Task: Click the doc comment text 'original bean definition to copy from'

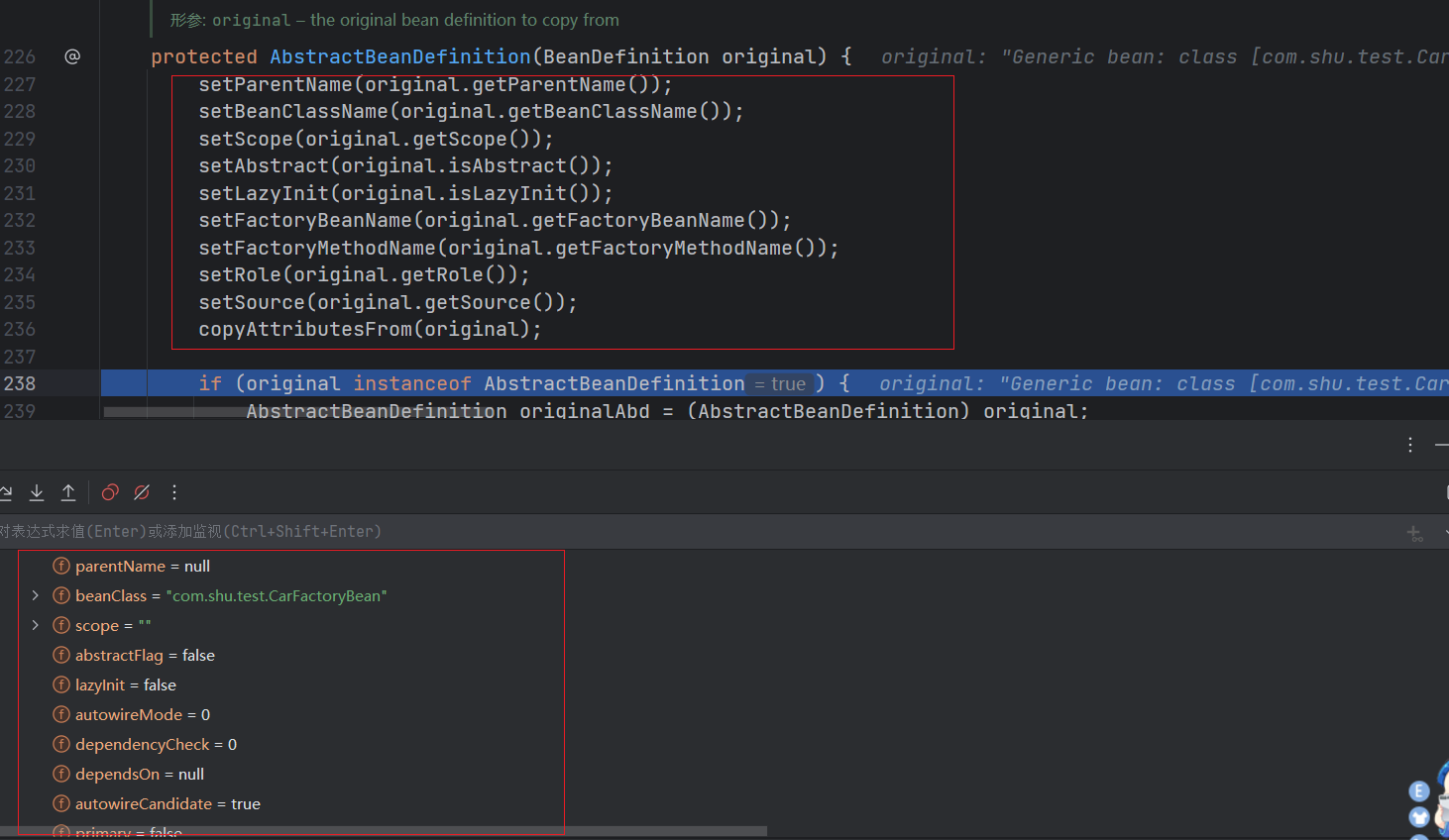Action: (x=479, y=20)
